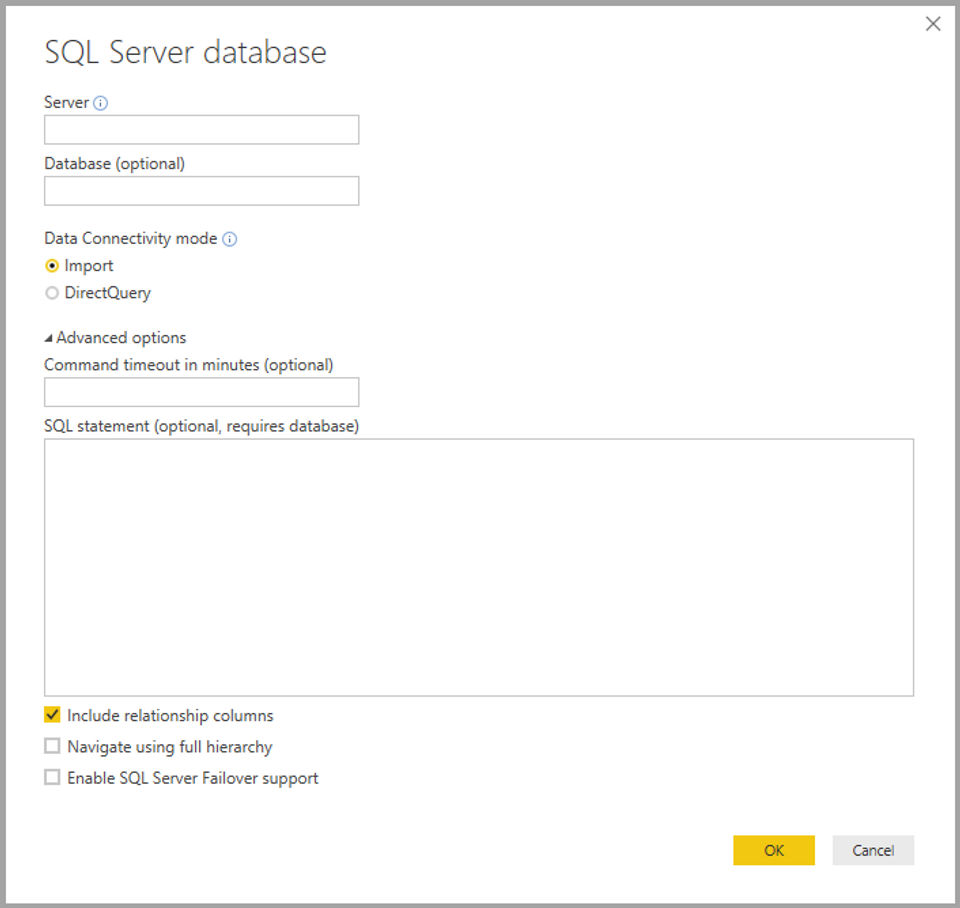Enable SQL Server Failover support checkbox

(x=53, y=778)
